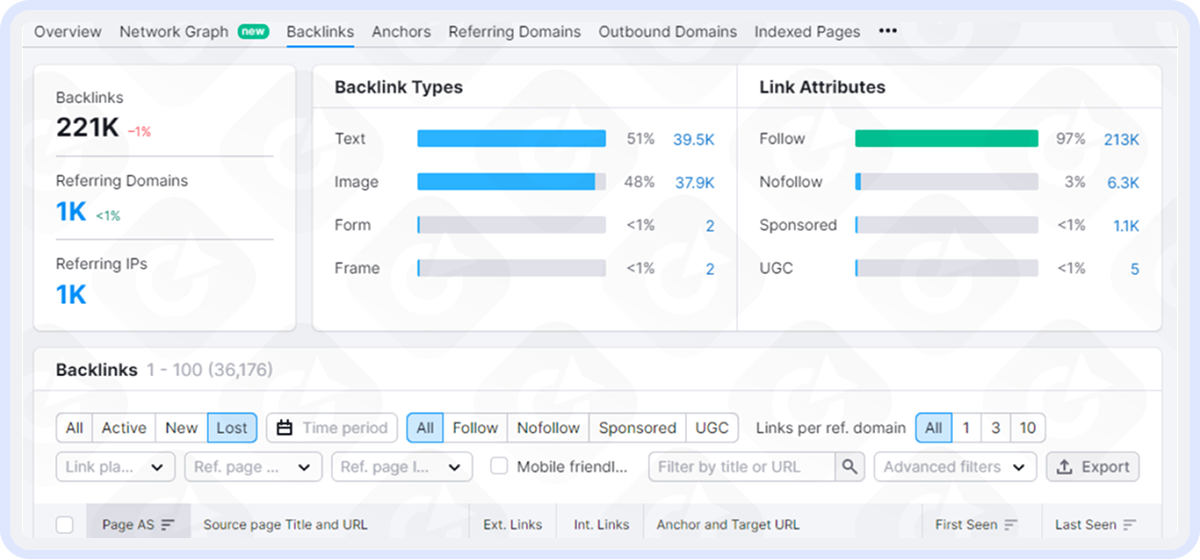The image size is (1200, 560).
Task: Click the Filter by title or URL field
Action: click(x=741, y=467)
